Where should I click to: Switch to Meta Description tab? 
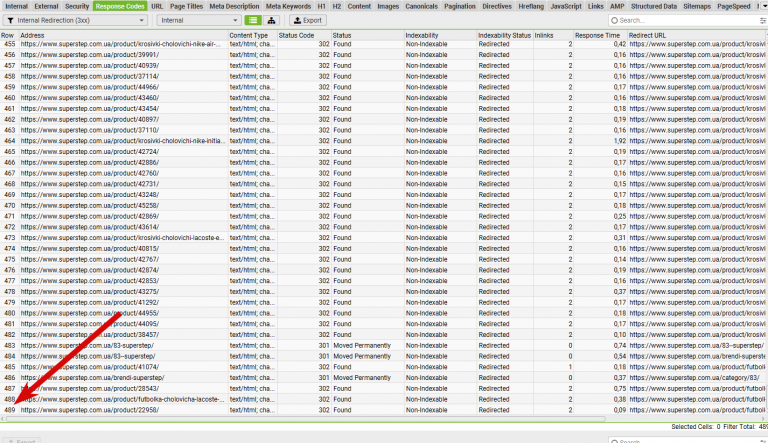click(234, 6)
